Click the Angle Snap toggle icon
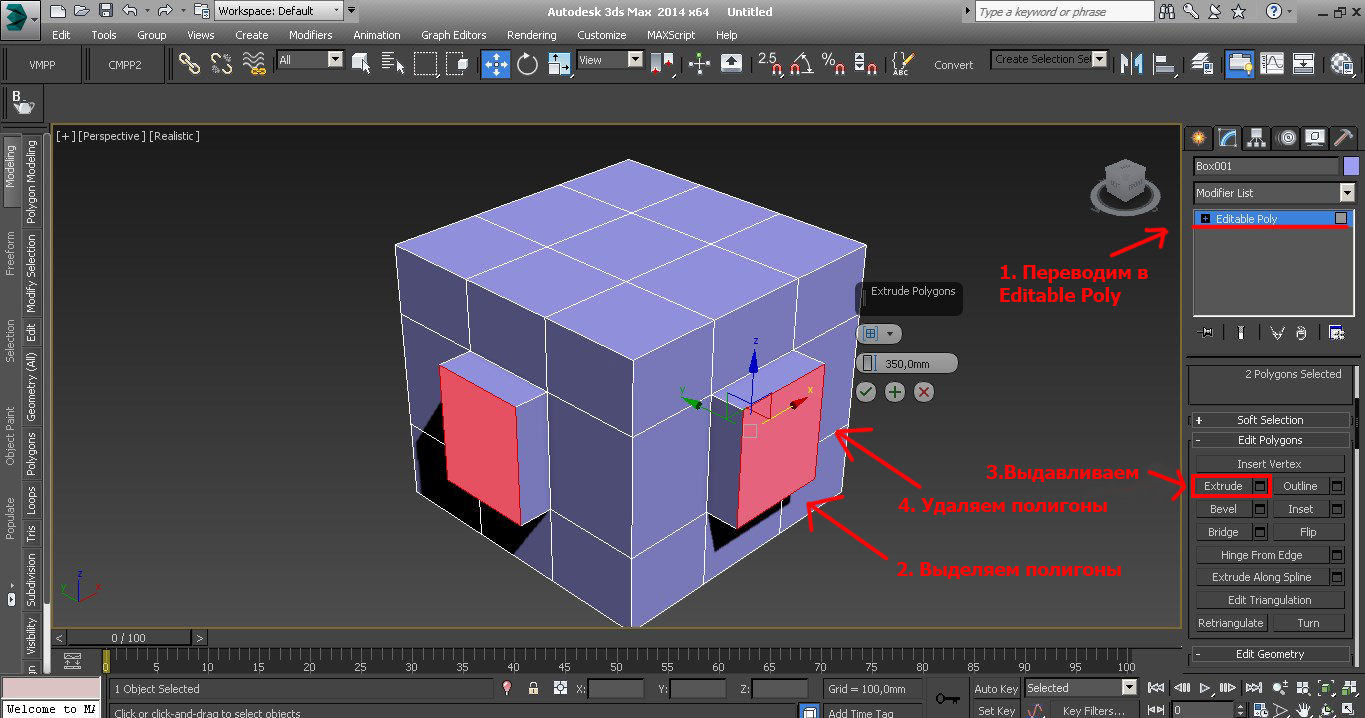Image resolution: width=1365 pixels, height=718 pixels. pyautogui.click(x=801, y=63)
